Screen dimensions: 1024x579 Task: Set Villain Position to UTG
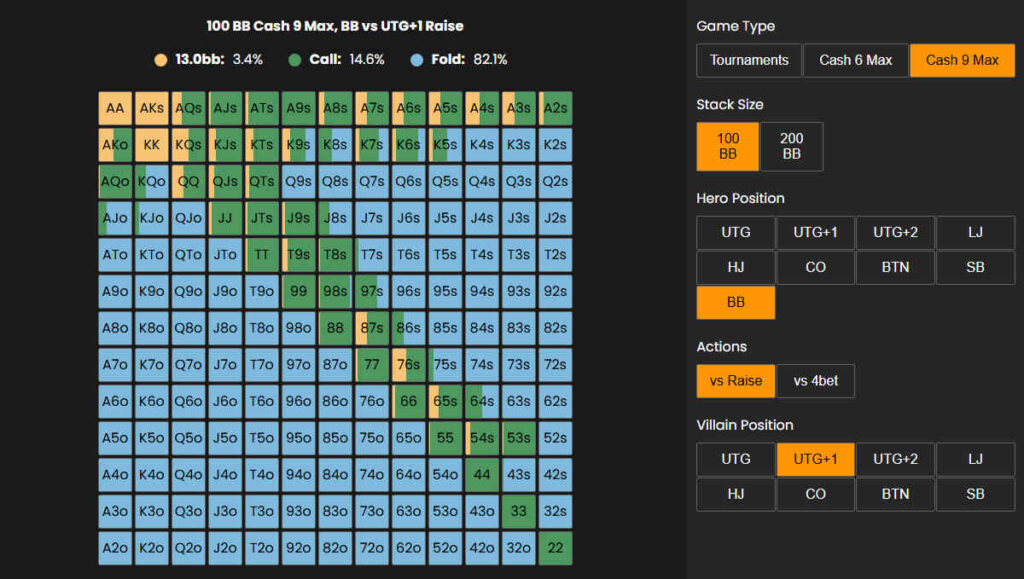(x=736, y=459)
